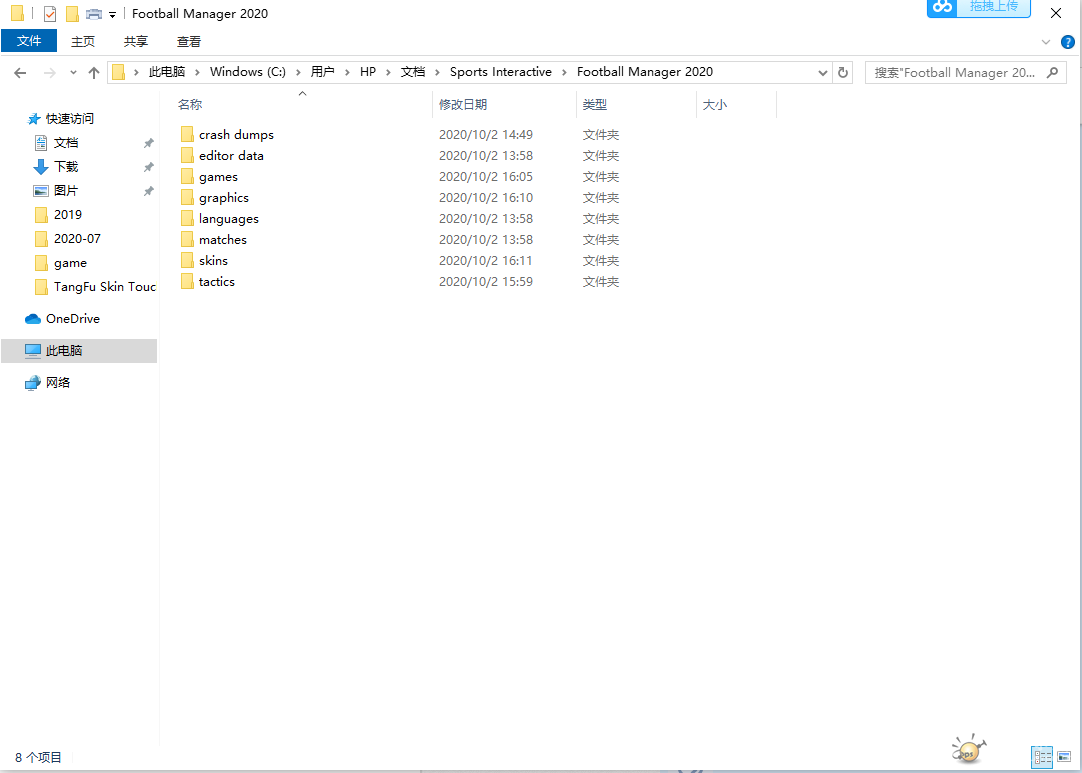Open the Explorer help icon

(x=1067, y=42)
